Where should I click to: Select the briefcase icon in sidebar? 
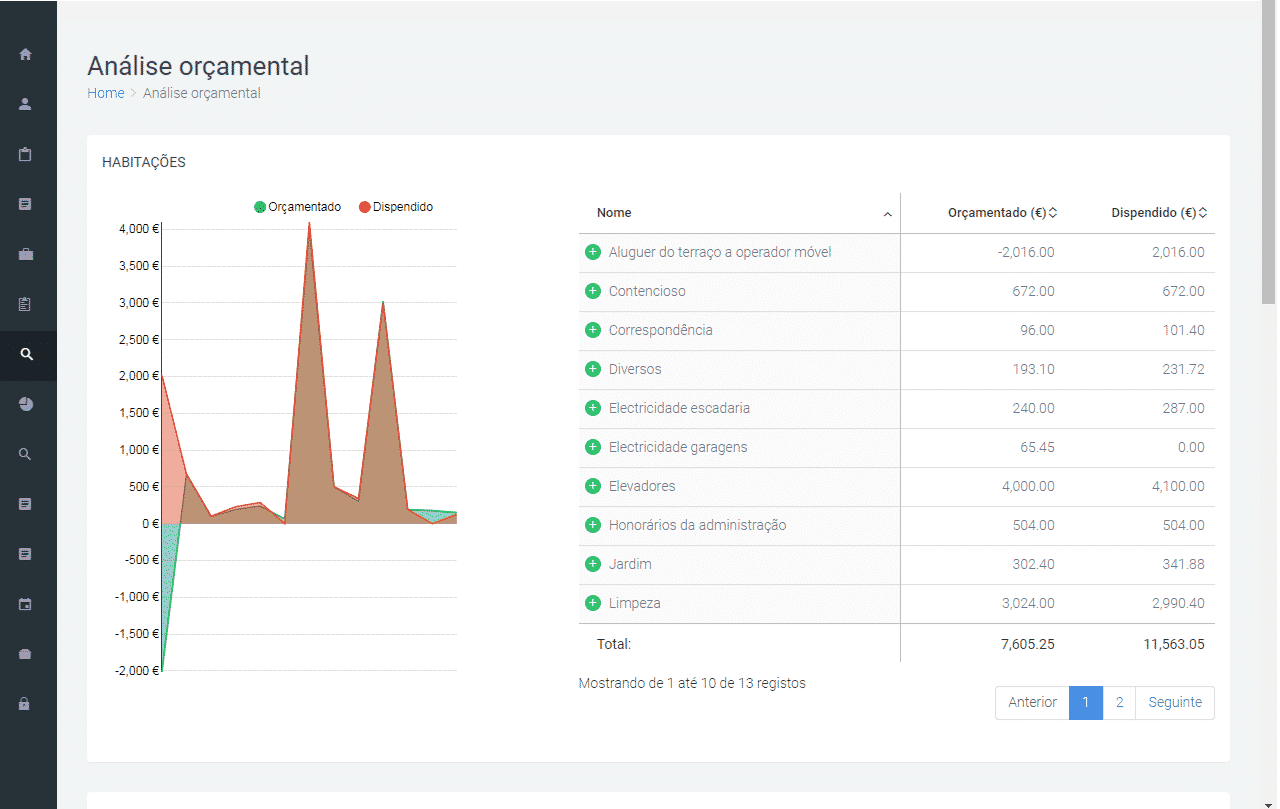26,254
